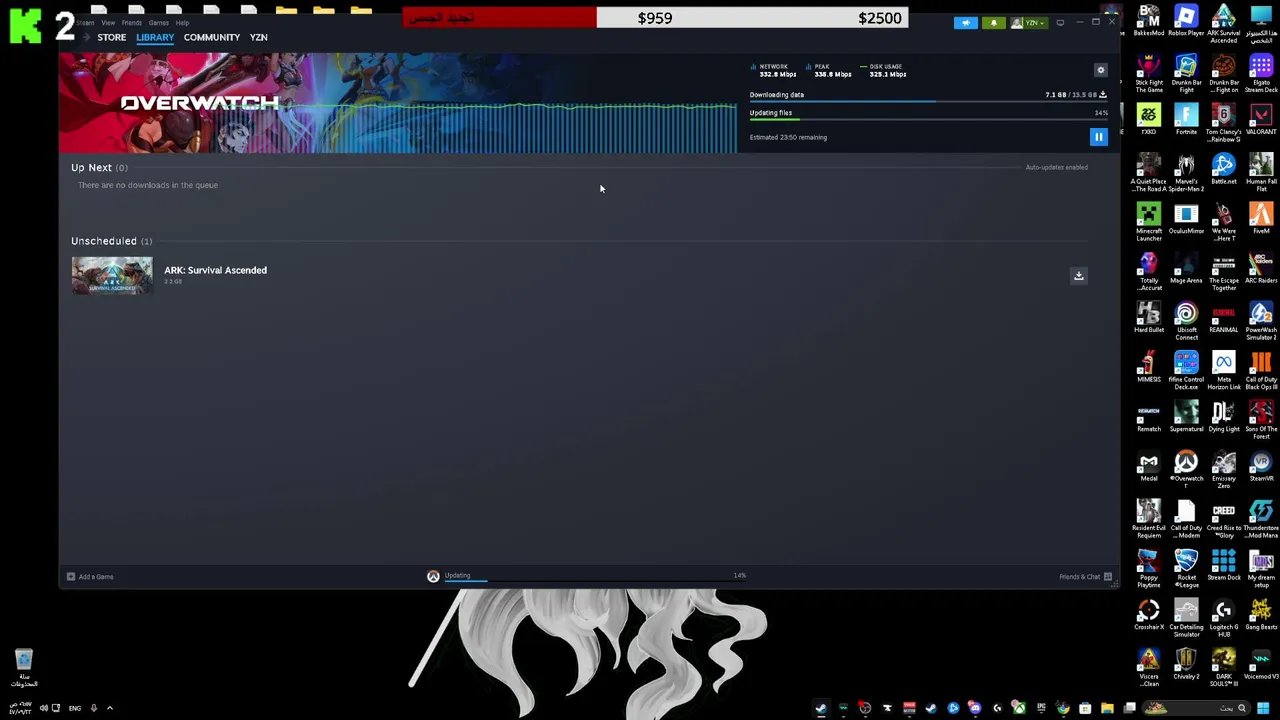The height and width of the screenshot is (720, 1280).
Task: Click the taskbar microphone icon
Action: tap(94, 708)
